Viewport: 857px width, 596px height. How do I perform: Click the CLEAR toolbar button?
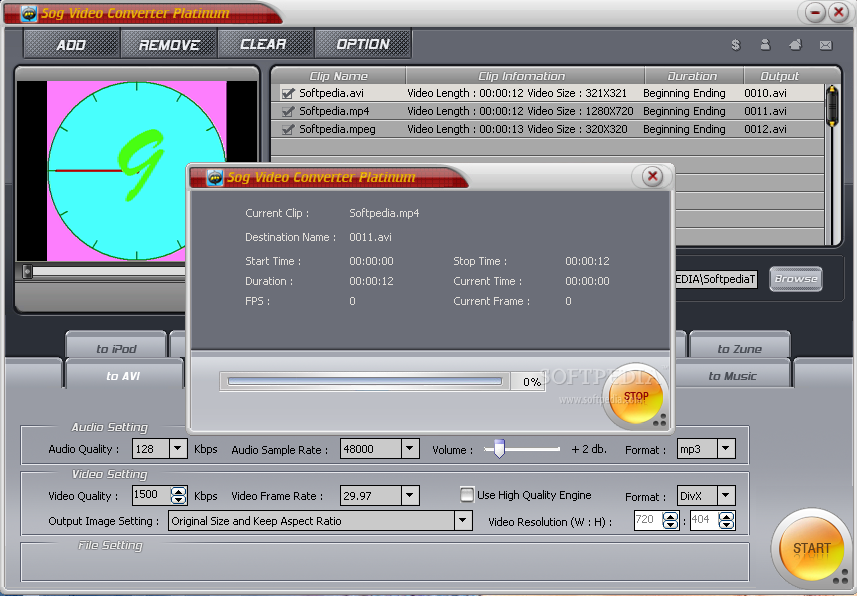[264, 44]
